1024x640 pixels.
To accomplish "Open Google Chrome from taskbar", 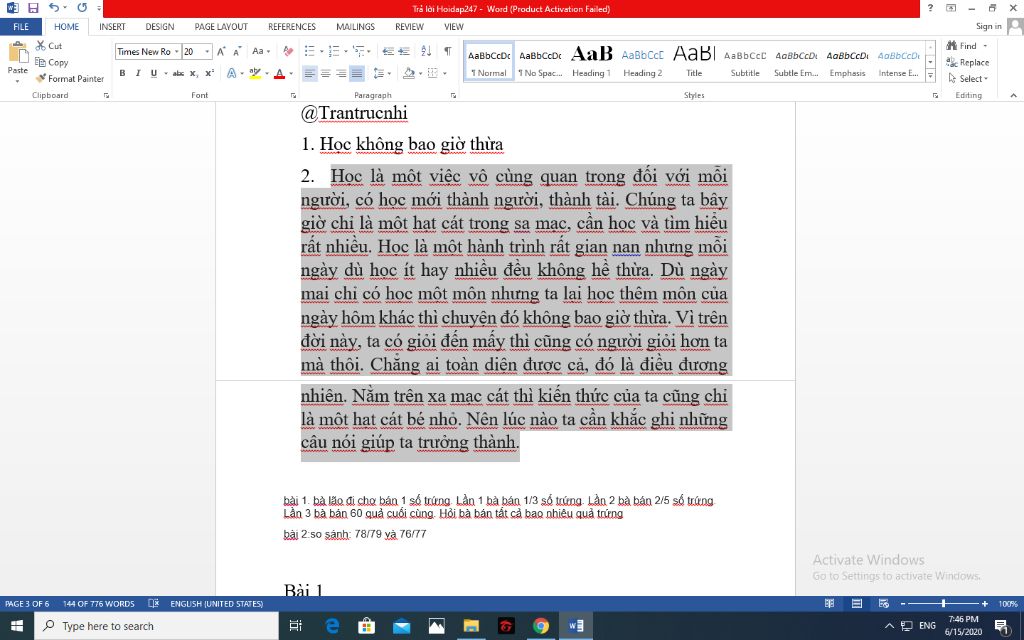I will point(541,626).
